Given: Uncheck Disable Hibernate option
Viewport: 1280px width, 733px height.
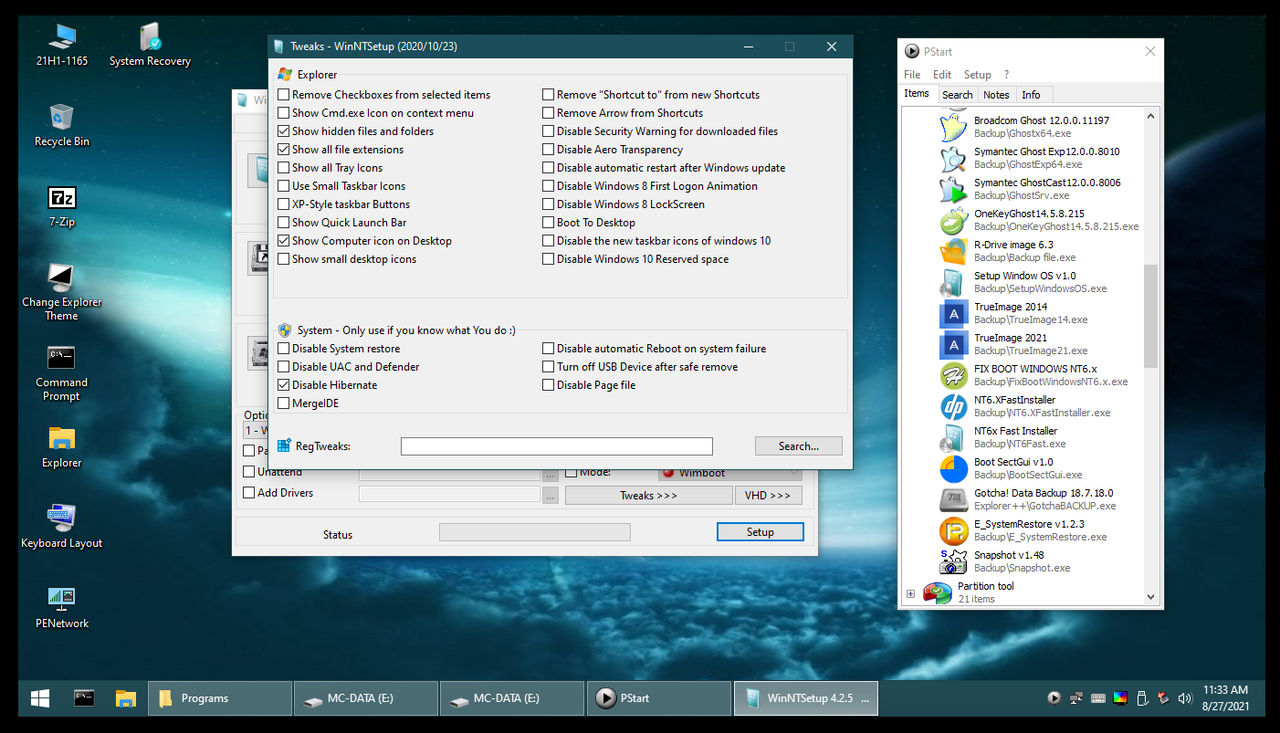Looking at the screenshot, I should 284,385.
